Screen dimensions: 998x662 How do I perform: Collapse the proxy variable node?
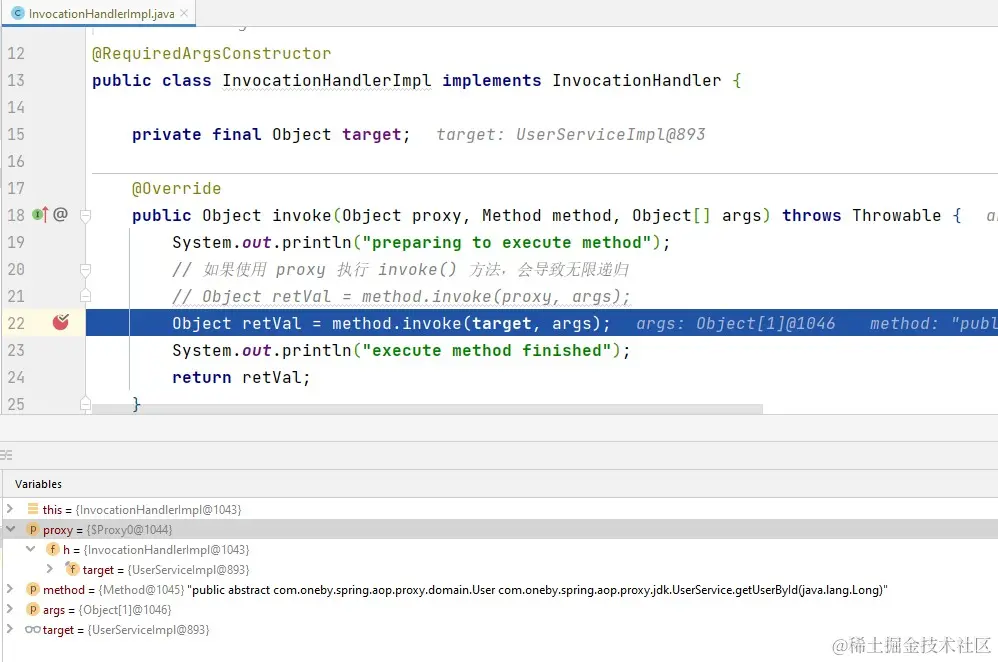10,529
